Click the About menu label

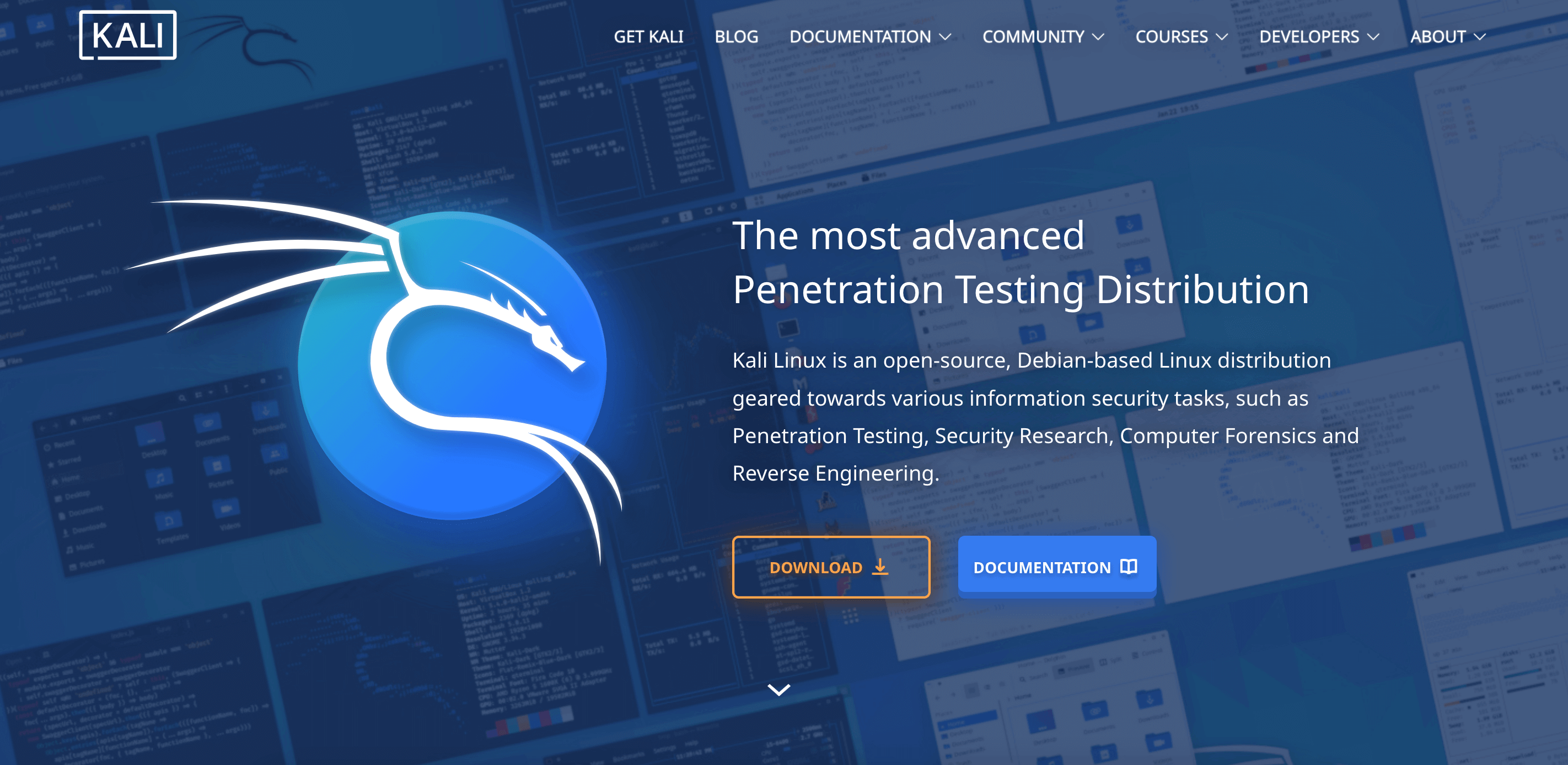click(x=1437, y=37)
